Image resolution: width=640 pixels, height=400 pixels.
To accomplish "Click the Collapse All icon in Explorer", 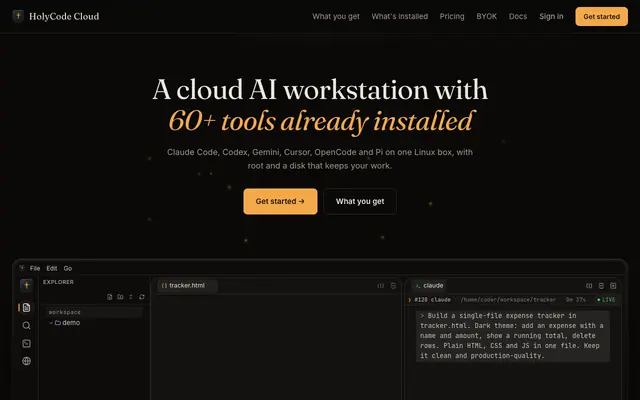I will [x=131, y=297].
